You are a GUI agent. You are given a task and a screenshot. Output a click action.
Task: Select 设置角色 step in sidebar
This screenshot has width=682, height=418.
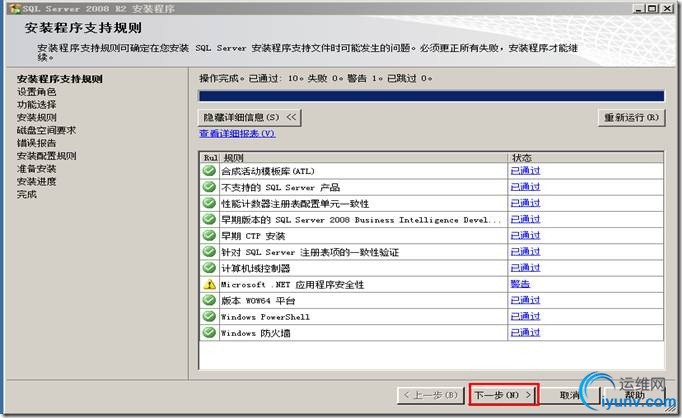click(37, 92)
